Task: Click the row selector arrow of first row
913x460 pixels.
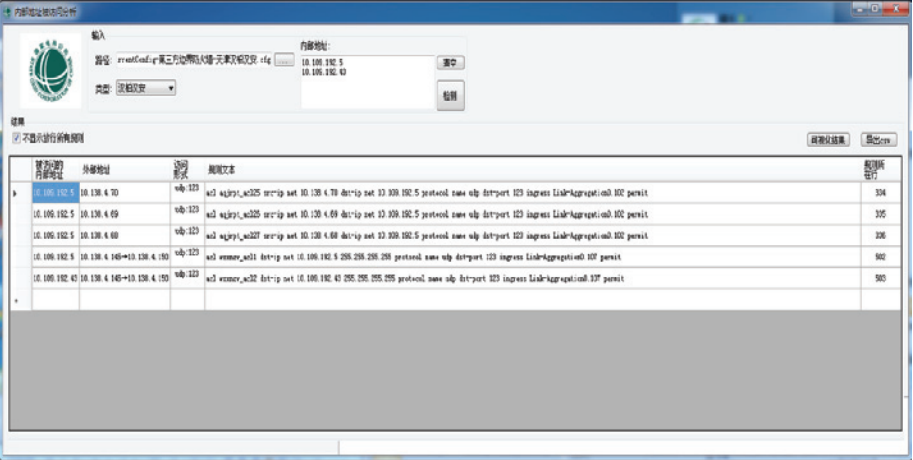Action: pyautogui.click(x=14, y=192)
